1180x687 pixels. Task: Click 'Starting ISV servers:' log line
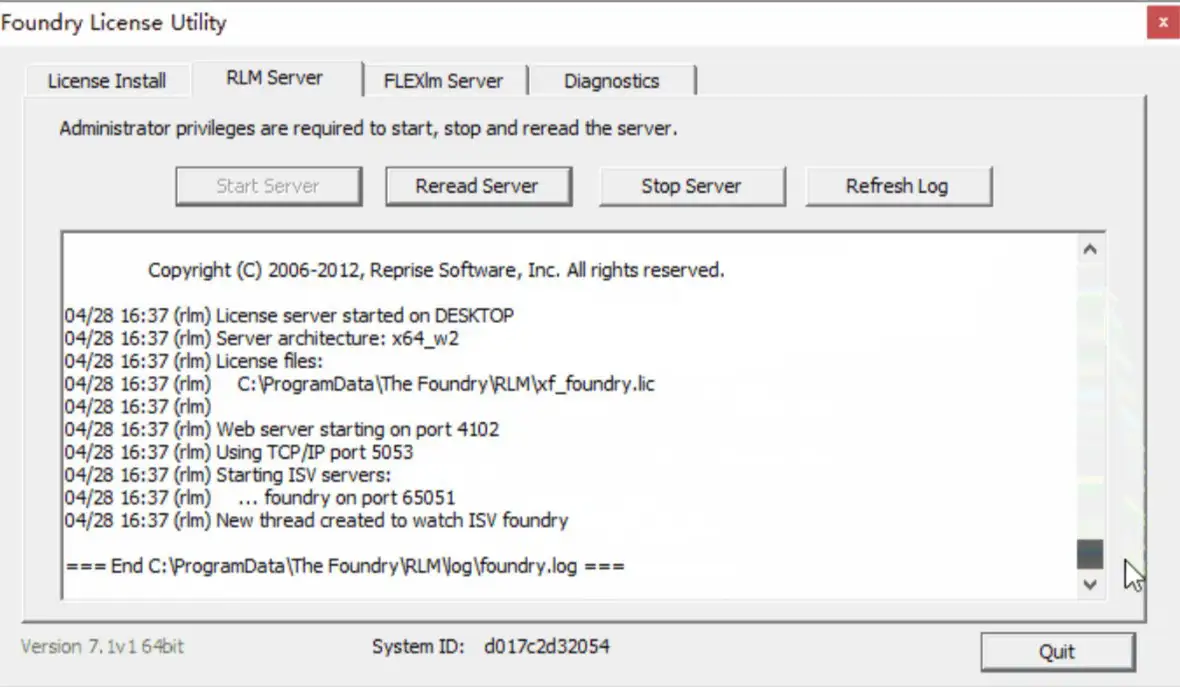click(227, 475)
